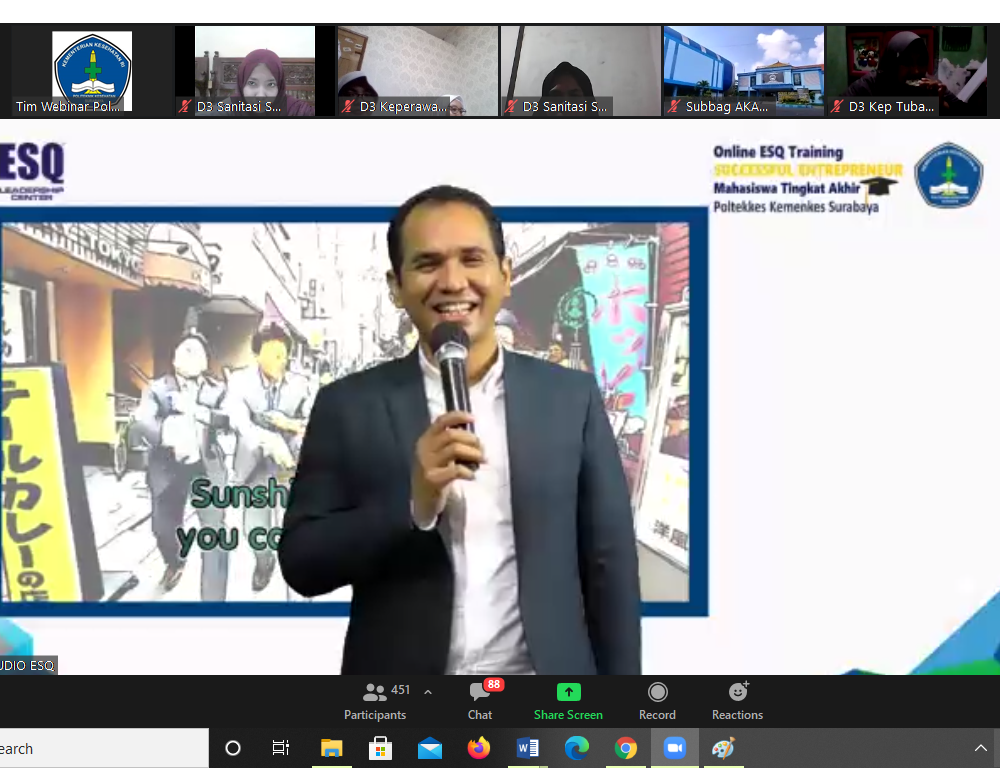Start recording with the Record button
The width and height of the screenshot is (1000, 768).
click(x=657, y=700)
